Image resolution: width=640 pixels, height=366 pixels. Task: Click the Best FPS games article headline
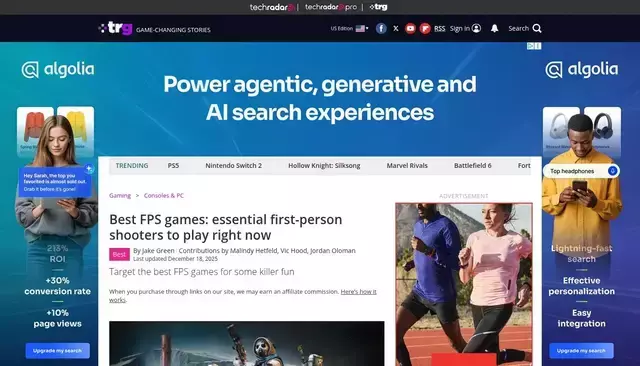point(226,227)
